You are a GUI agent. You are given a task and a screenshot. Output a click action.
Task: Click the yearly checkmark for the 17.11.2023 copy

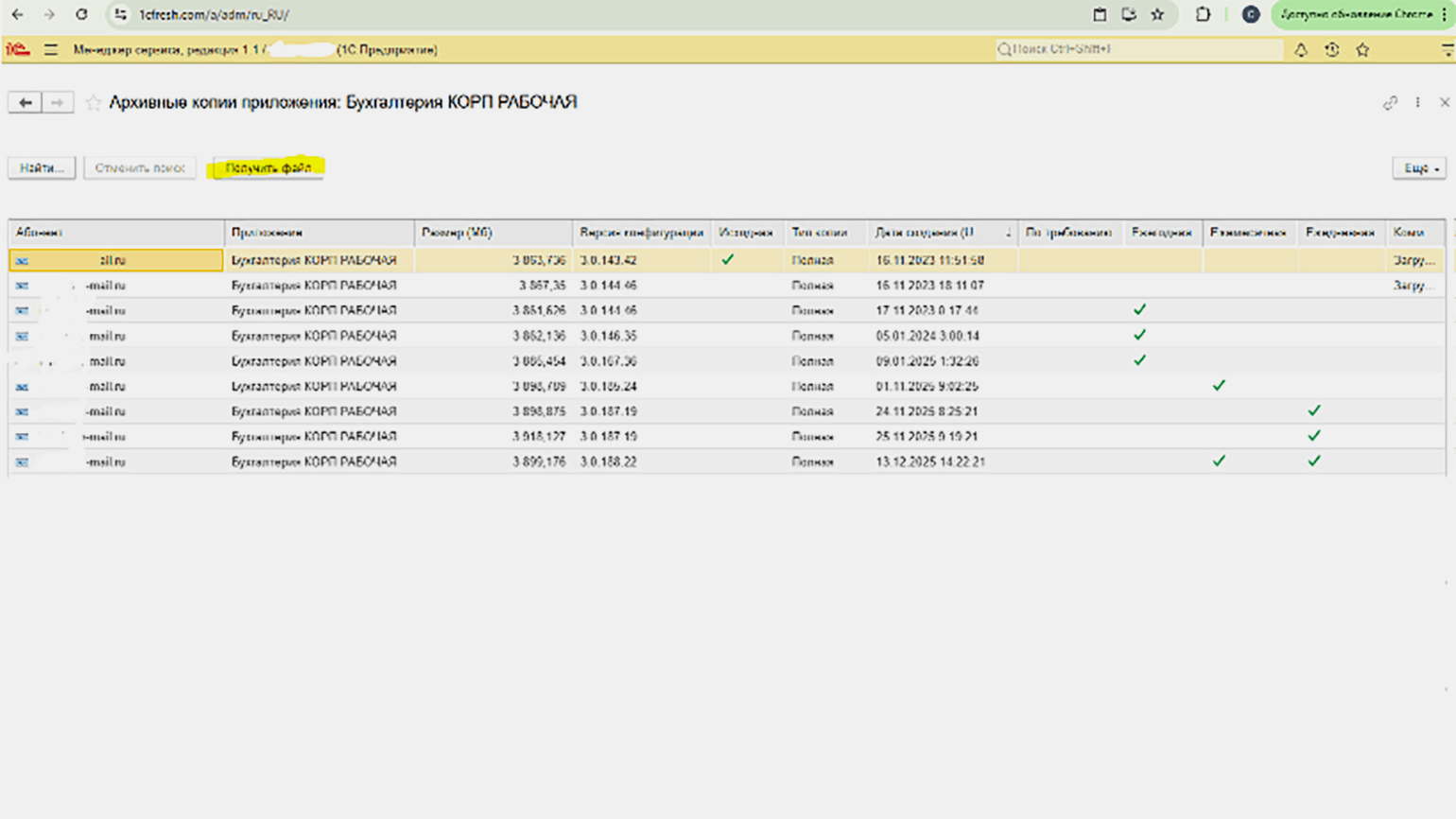pyautogui.click(x=1139, y=310)
